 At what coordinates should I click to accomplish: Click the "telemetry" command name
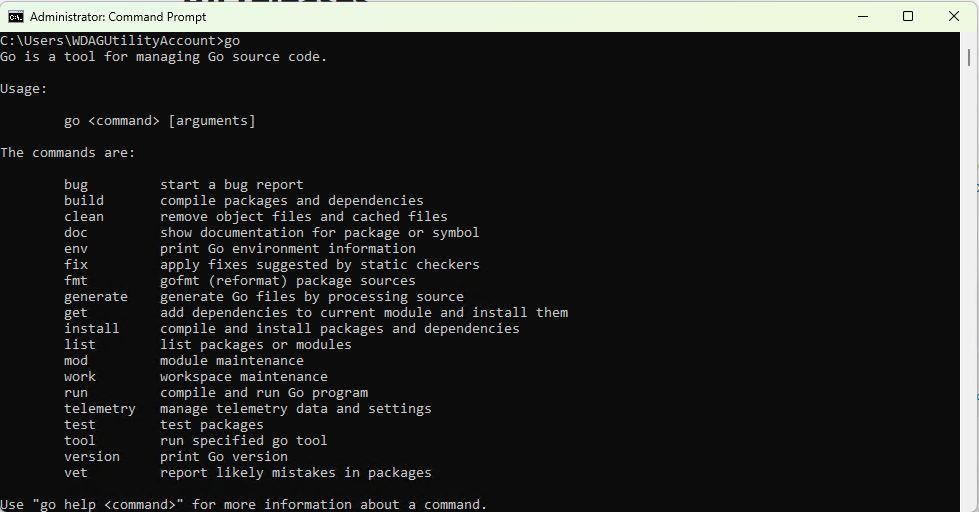tap(99, 408)
